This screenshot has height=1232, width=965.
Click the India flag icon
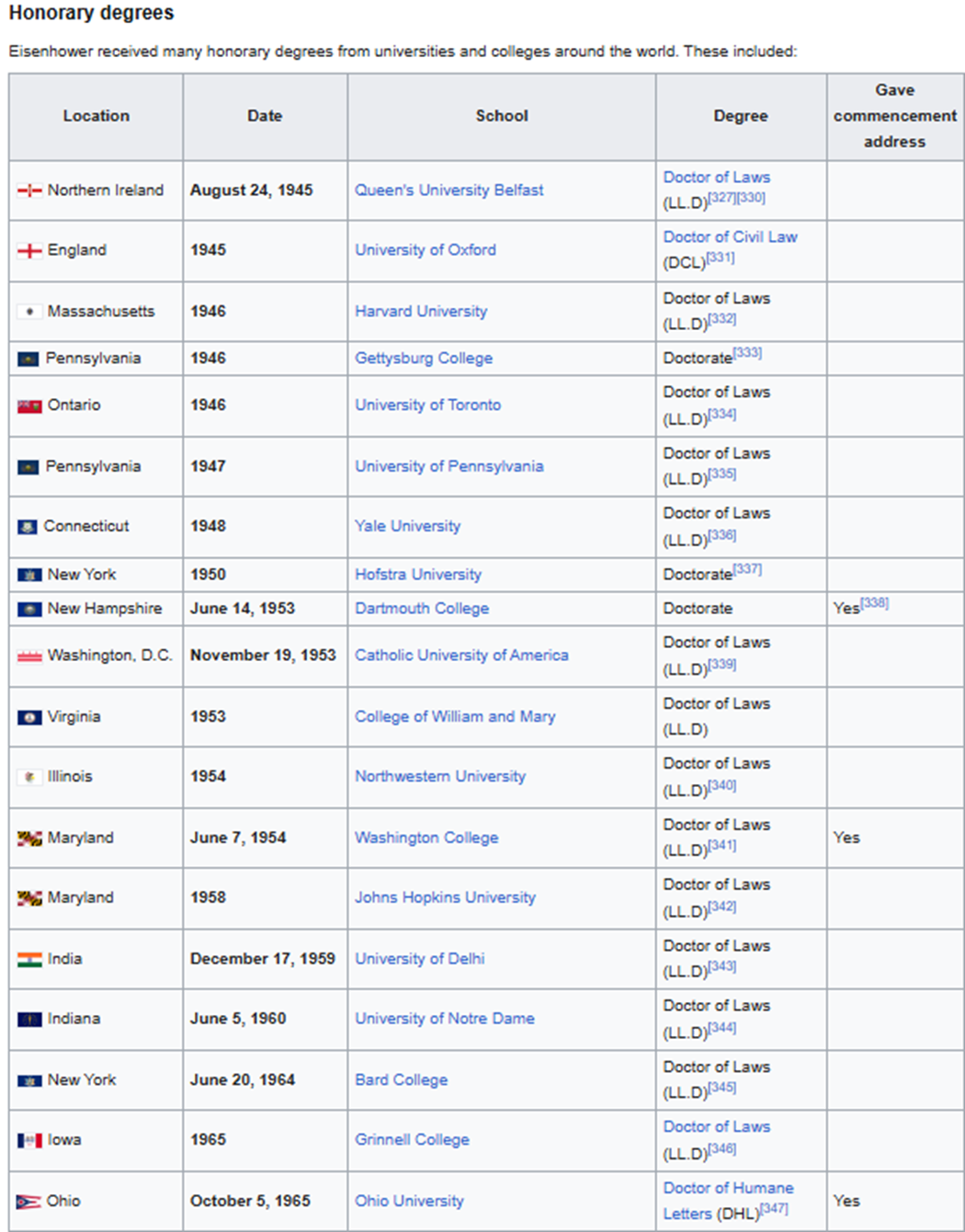[29, 959]
